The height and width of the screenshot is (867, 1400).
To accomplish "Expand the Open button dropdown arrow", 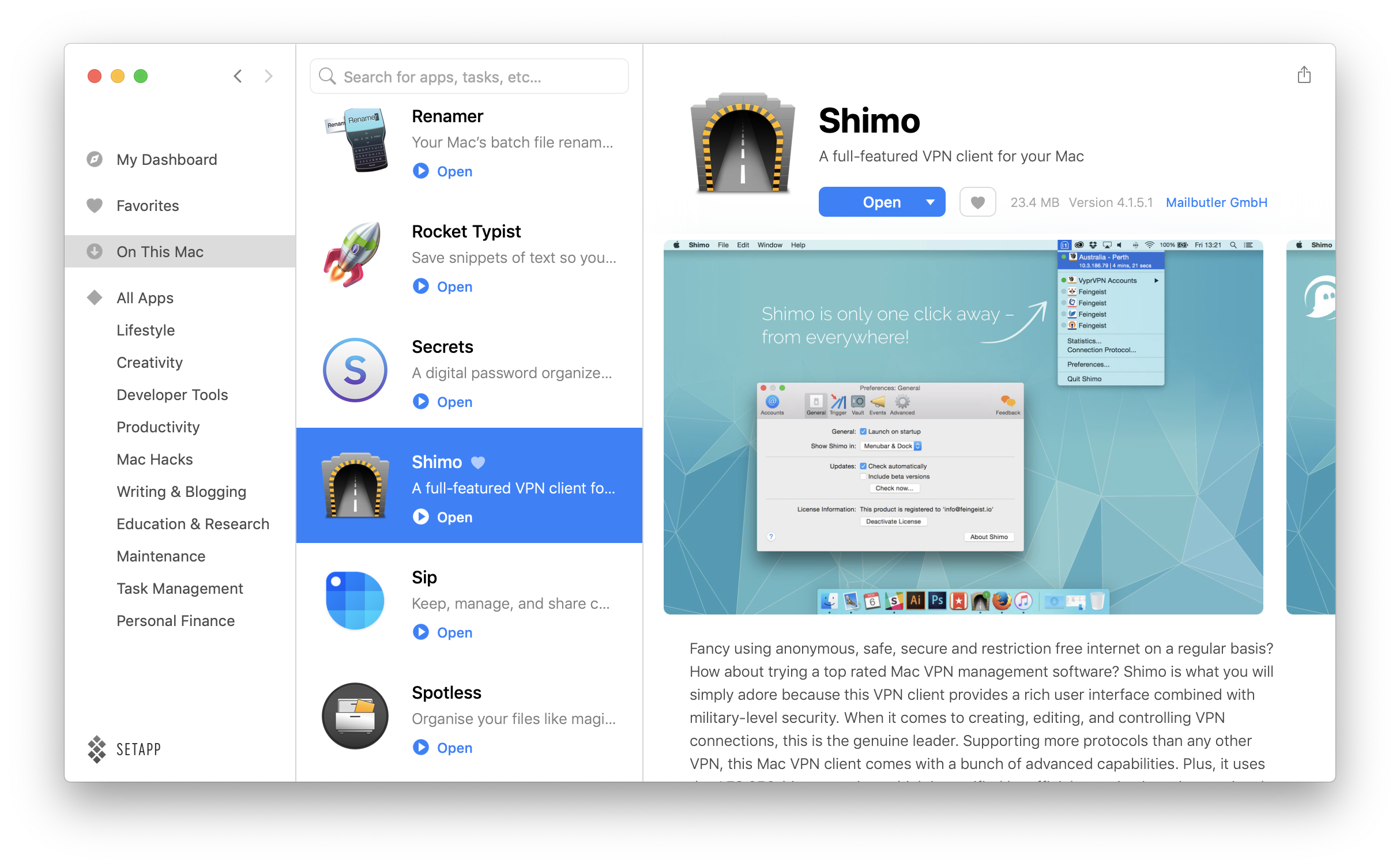I will (x=929, y=201).
